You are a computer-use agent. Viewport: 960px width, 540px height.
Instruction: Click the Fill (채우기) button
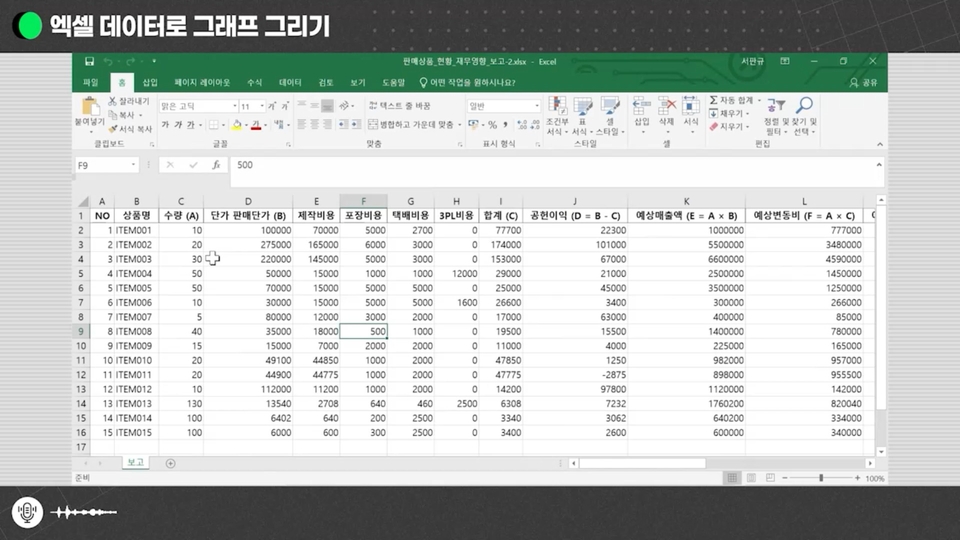[727, 113]
